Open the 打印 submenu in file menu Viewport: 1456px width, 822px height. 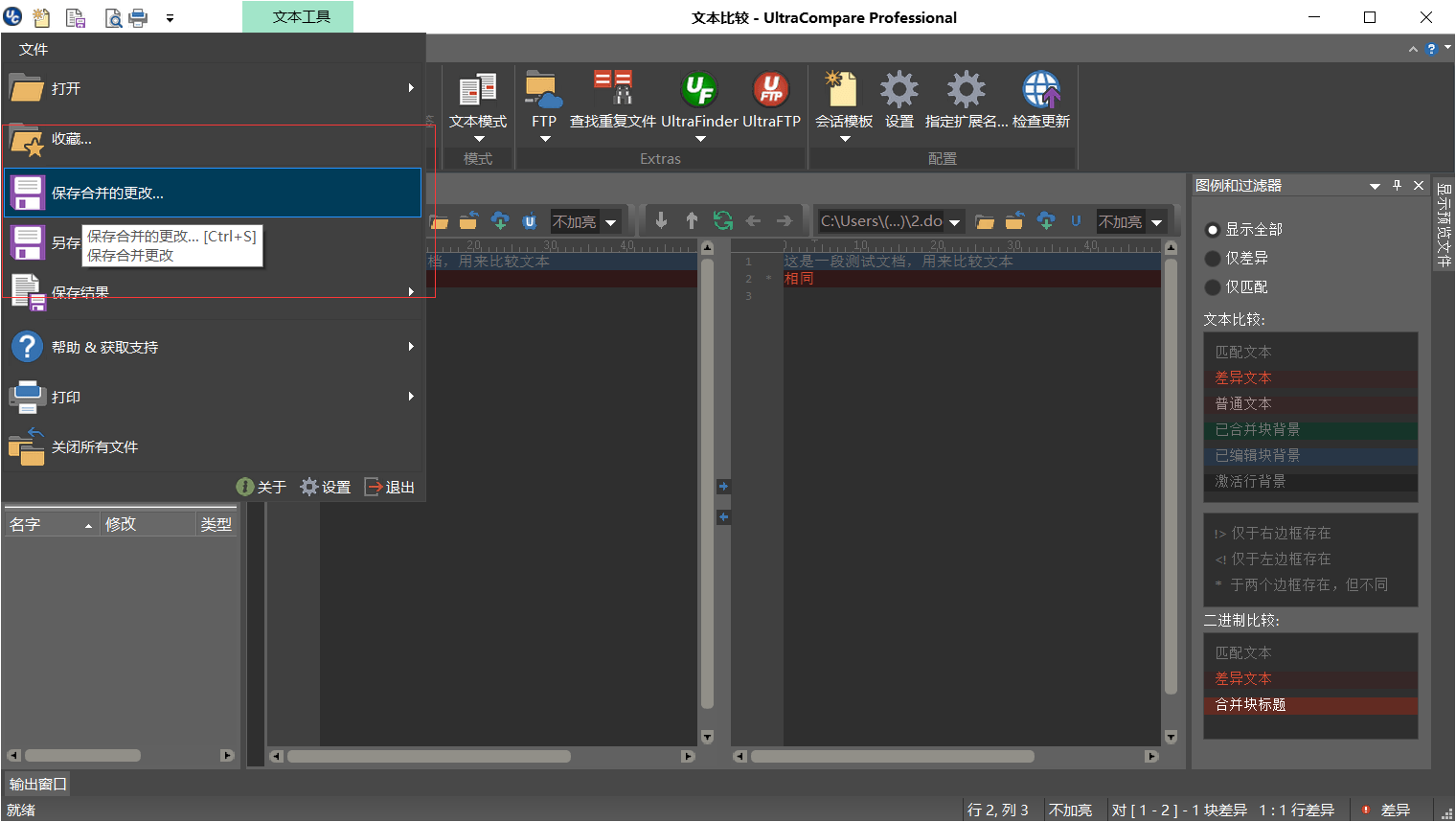click(213, 397)
